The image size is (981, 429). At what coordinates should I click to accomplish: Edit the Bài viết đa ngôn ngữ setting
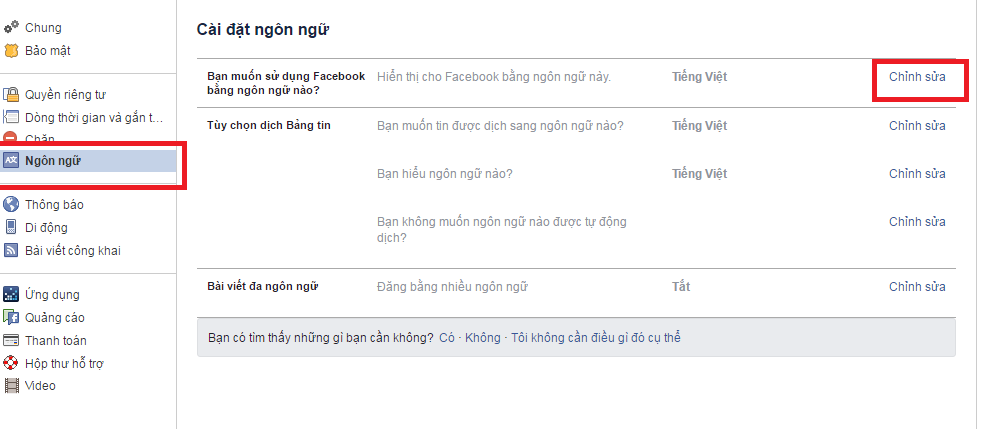(x=916, y=287)
